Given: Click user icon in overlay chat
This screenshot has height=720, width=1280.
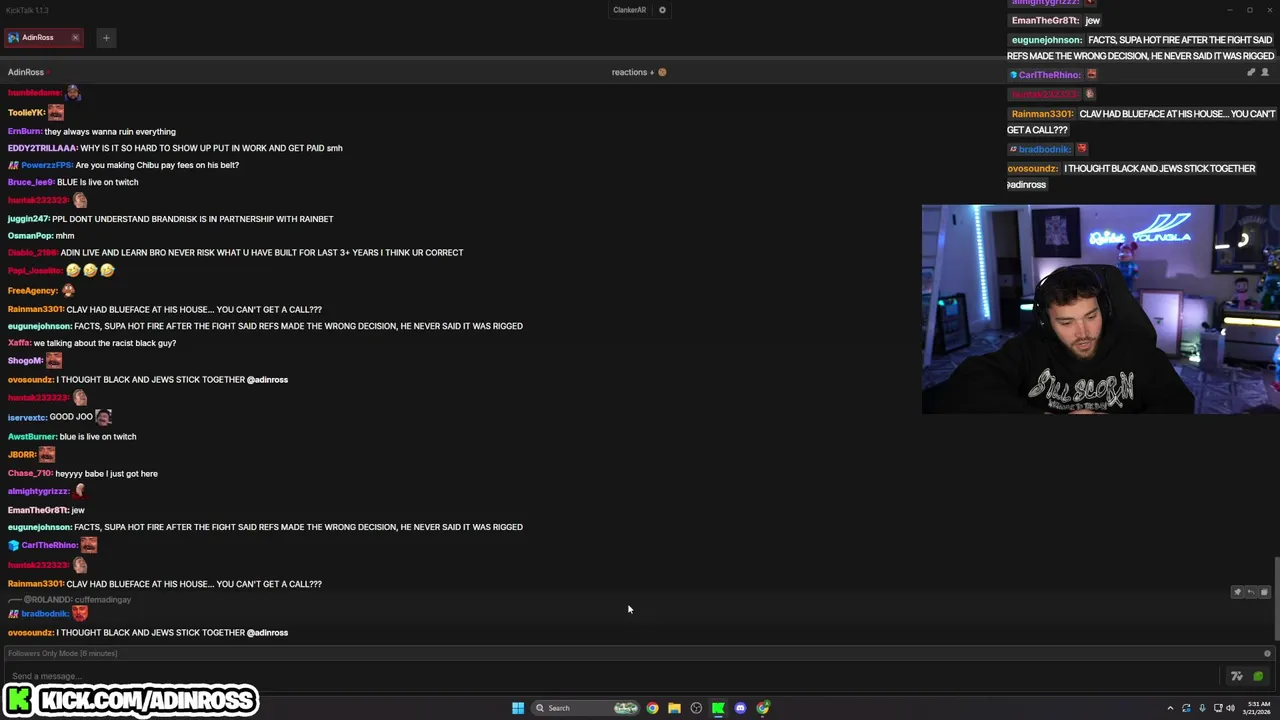Looking at the screenshot, I should pyautogui.click(x=1265, y=72).
